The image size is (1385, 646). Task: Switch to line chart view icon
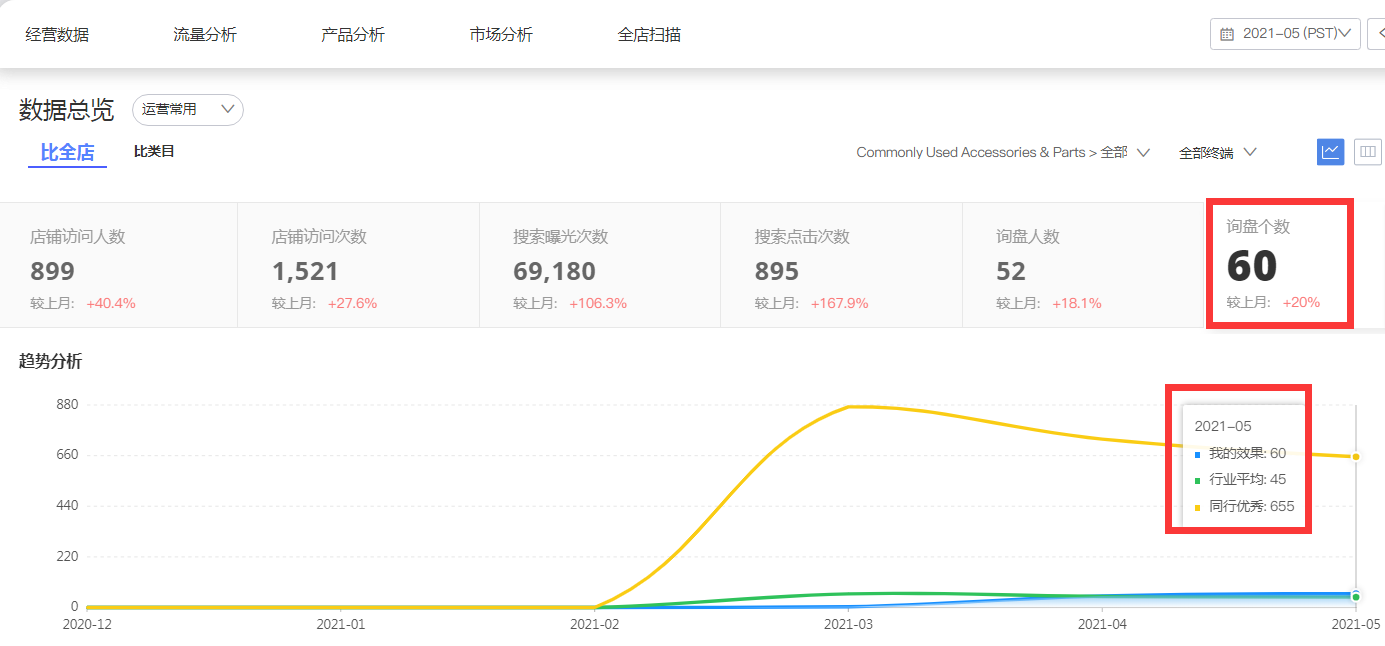[x=1330, y=152]
